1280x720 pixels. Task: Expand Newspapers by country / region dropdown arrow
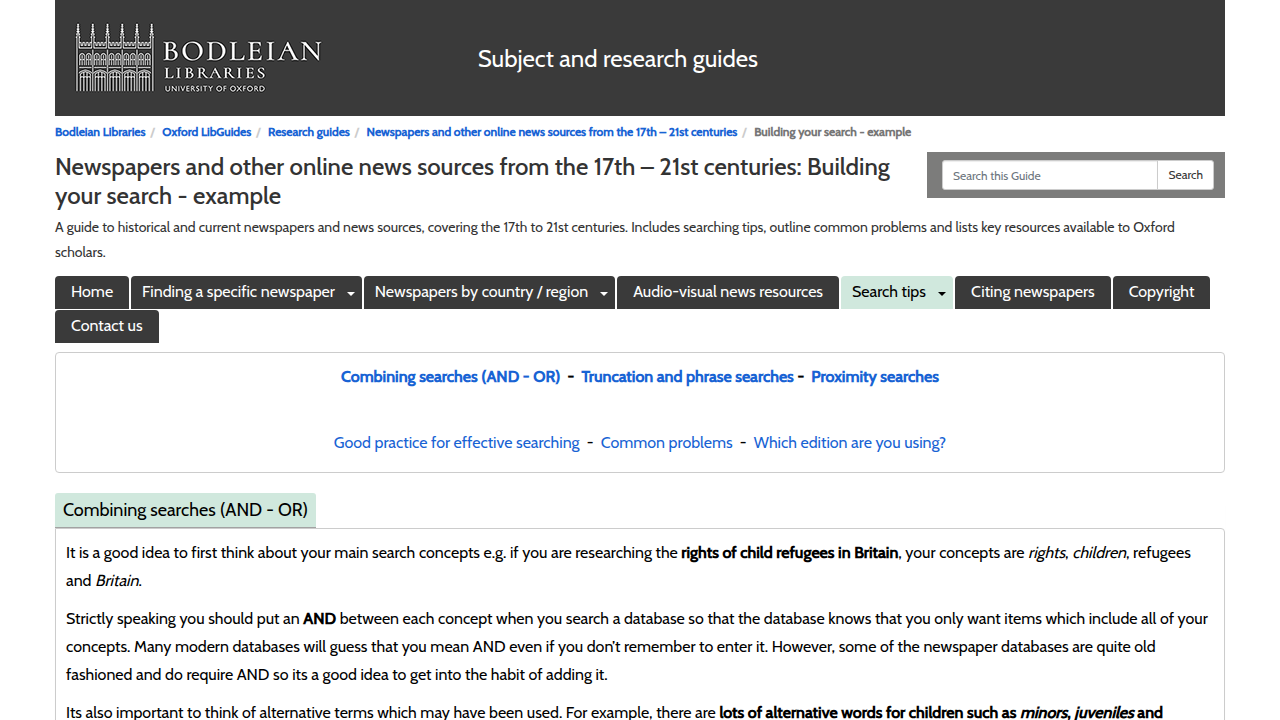[604, 293]
